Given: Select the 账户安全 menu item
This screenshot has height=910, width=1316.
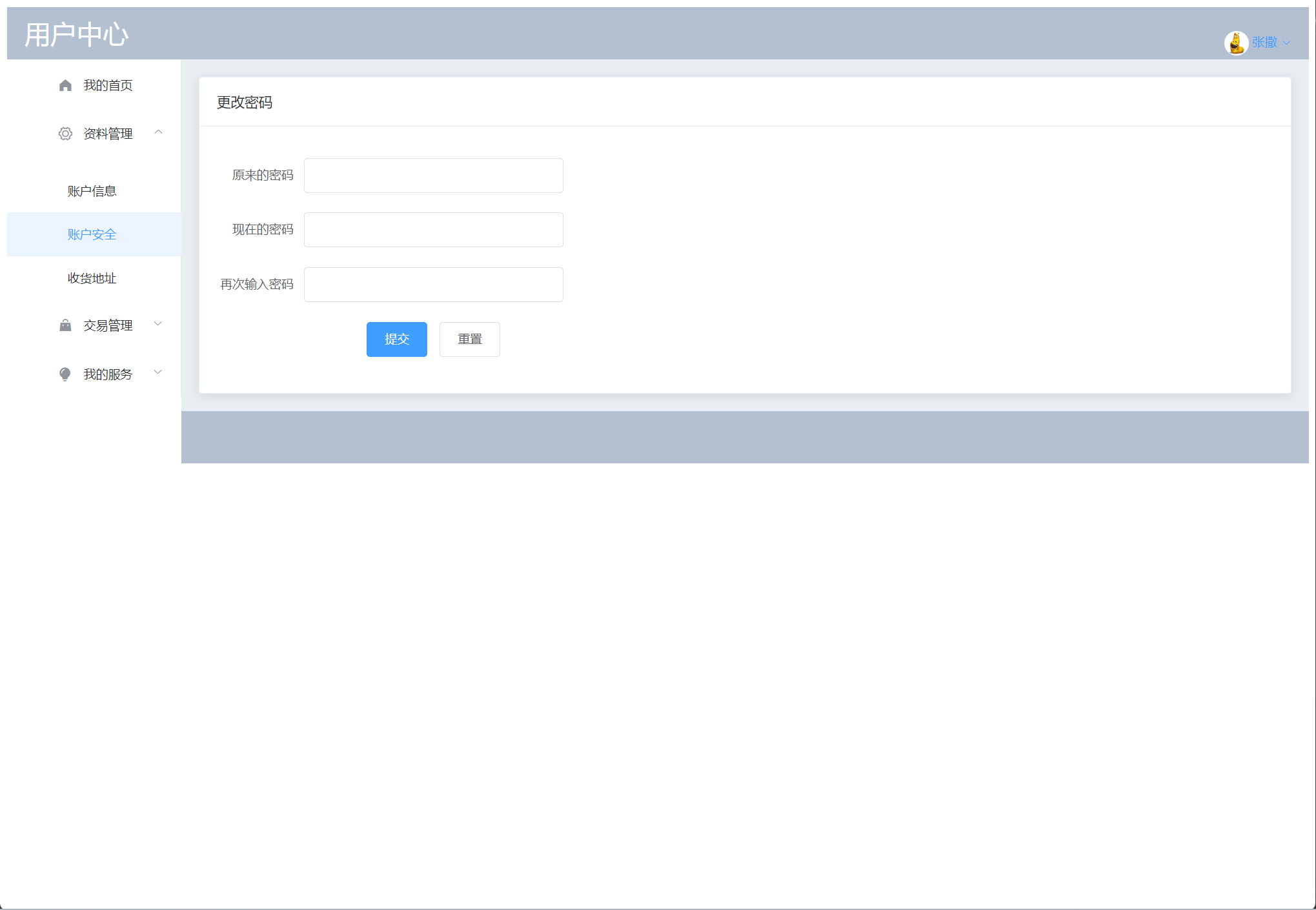Looking at the screenshot, I should click(92, 234).
